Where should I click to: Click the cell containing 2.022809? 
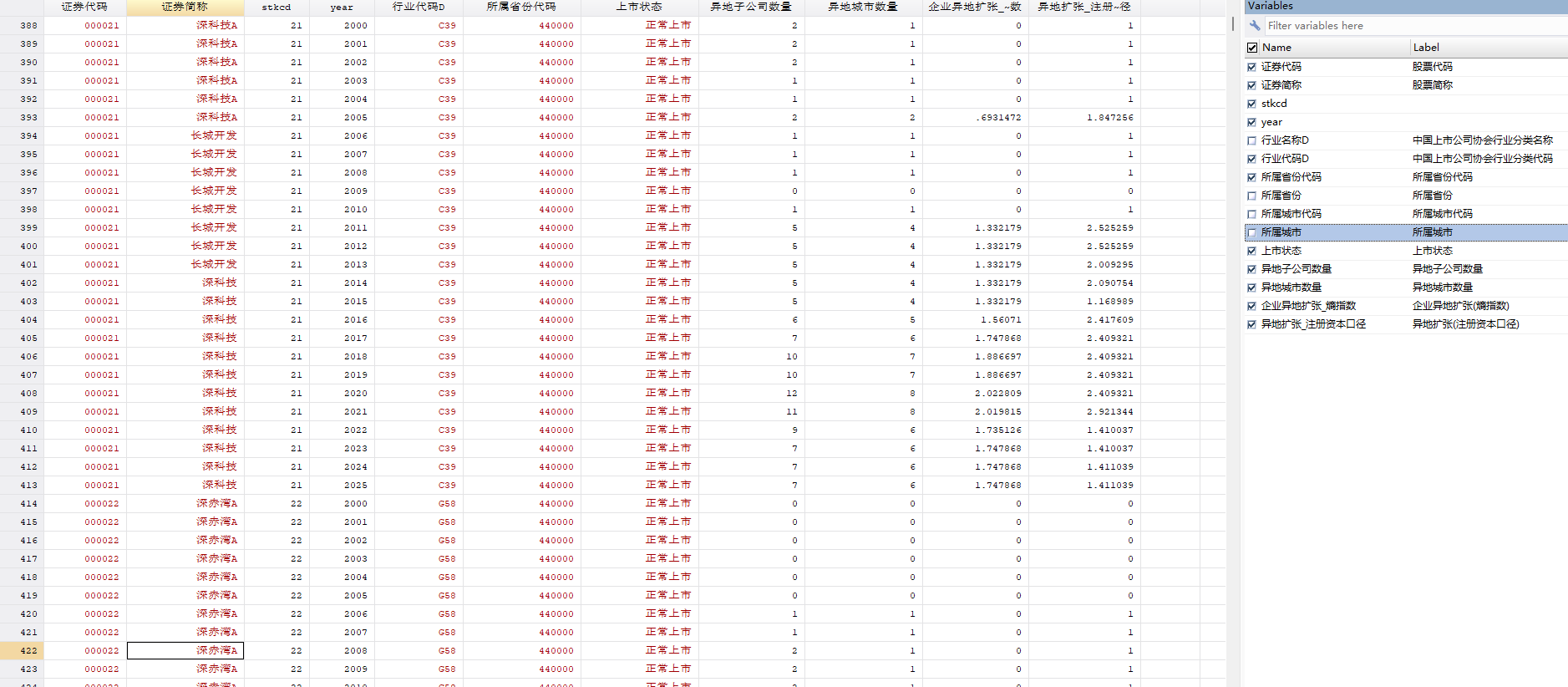tap(975, 393)
